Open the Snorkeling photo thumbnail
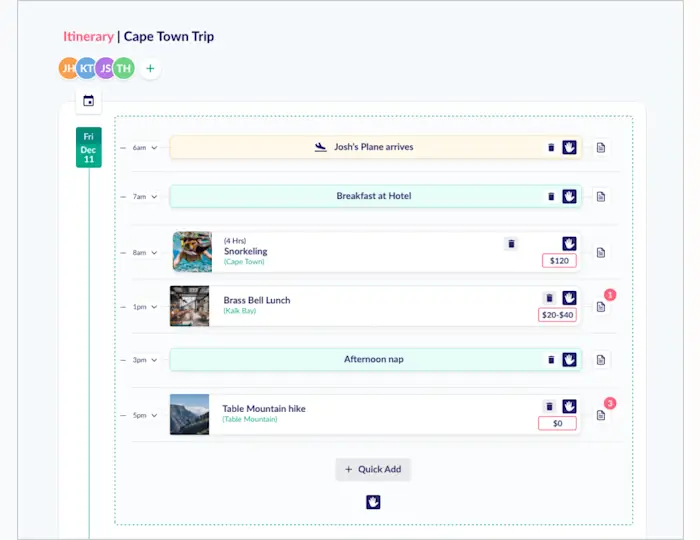Viewport: 700px width, 540px height. coord(192,252)
